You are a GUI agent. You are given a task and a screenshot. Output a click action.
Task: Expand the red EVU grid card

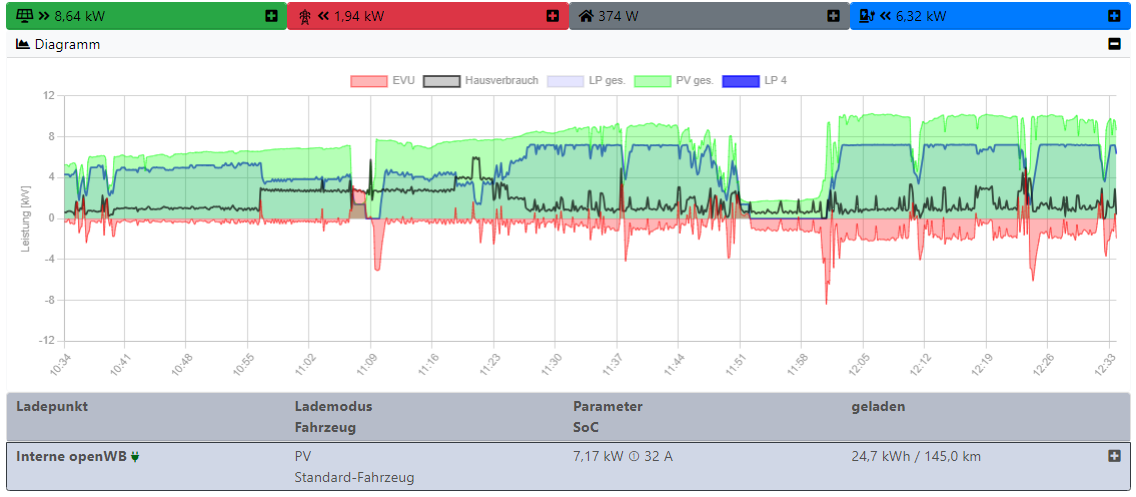(x=552, y=16)
